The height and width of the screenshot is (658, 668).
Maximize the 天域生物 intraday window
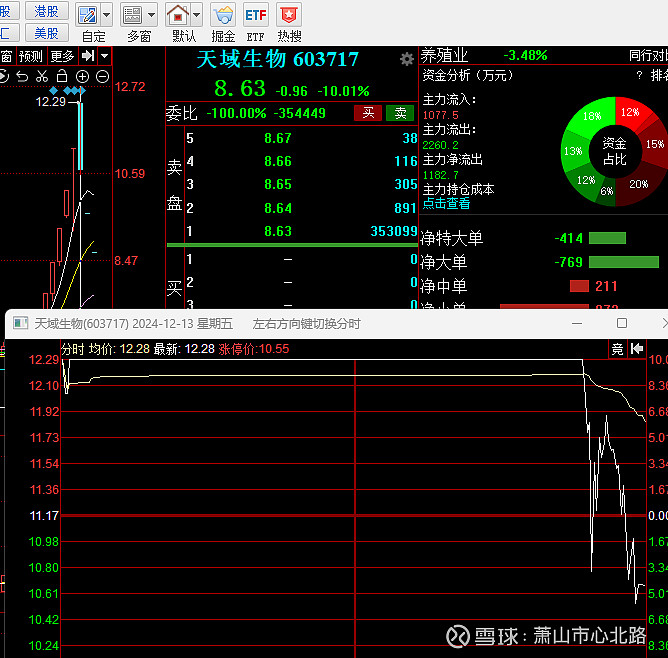coord(622,323)
